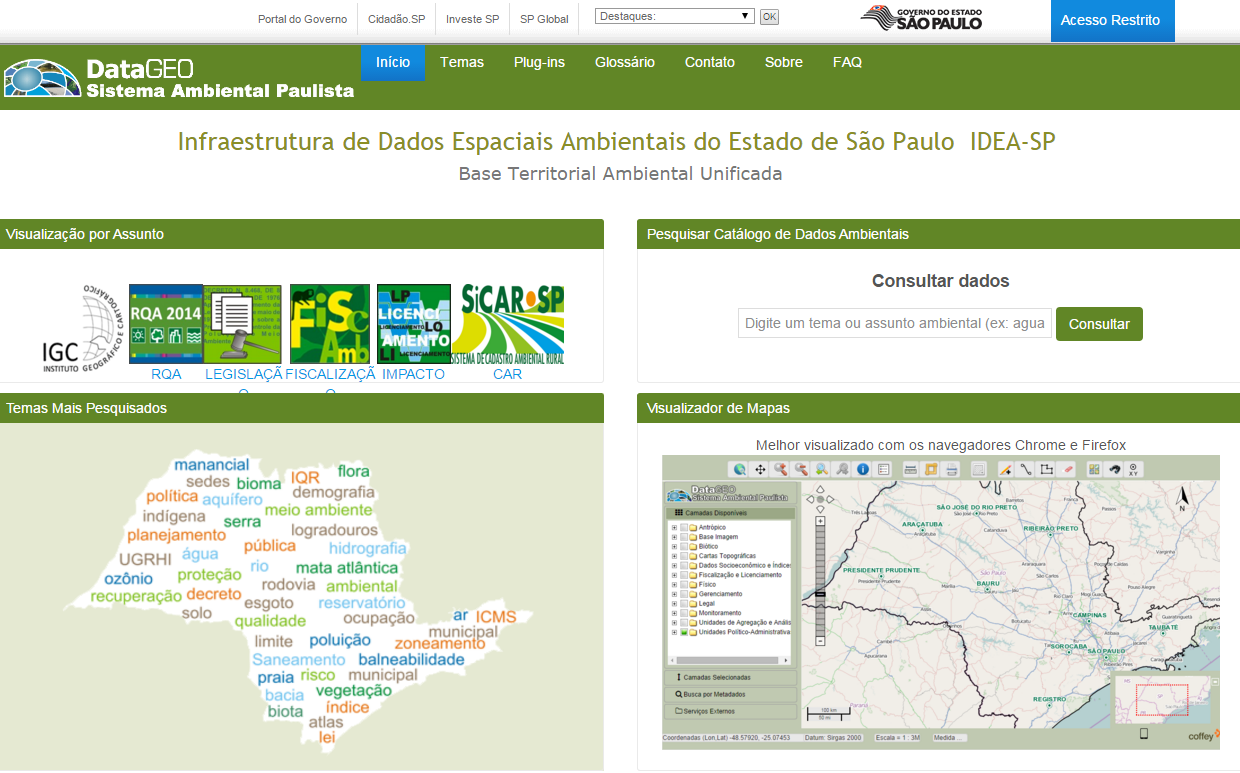Open the Destaques dropdown list
The width and height of the screenshot is (1240, 773).
(x=674, y=16)
